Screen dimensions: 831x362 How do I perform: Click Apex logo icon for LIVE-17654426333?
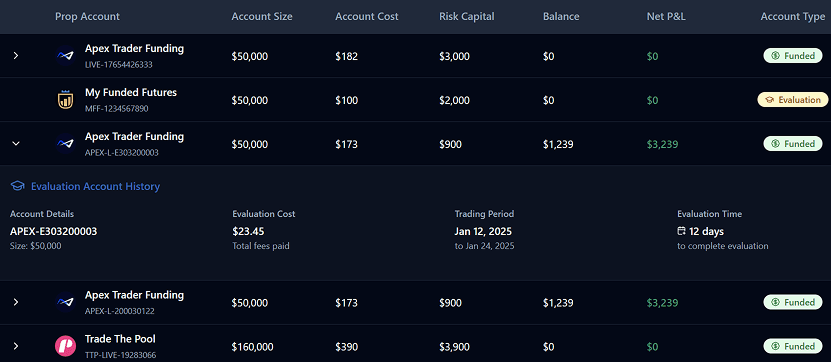[x=65, y=56]
